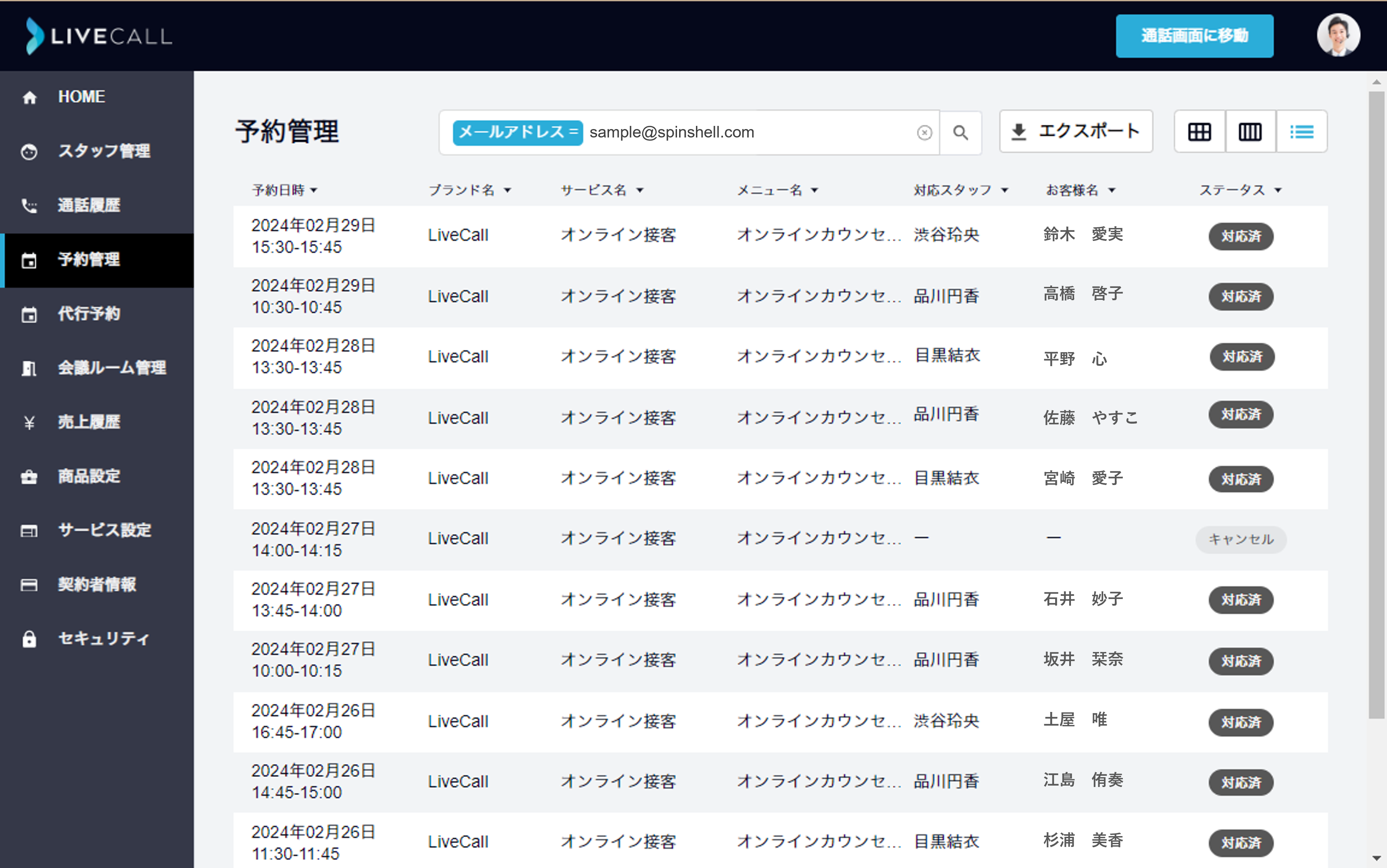1387x868 pixels.
Task: Select customer name 宮崎 愛子
Action: (1083, 478)
